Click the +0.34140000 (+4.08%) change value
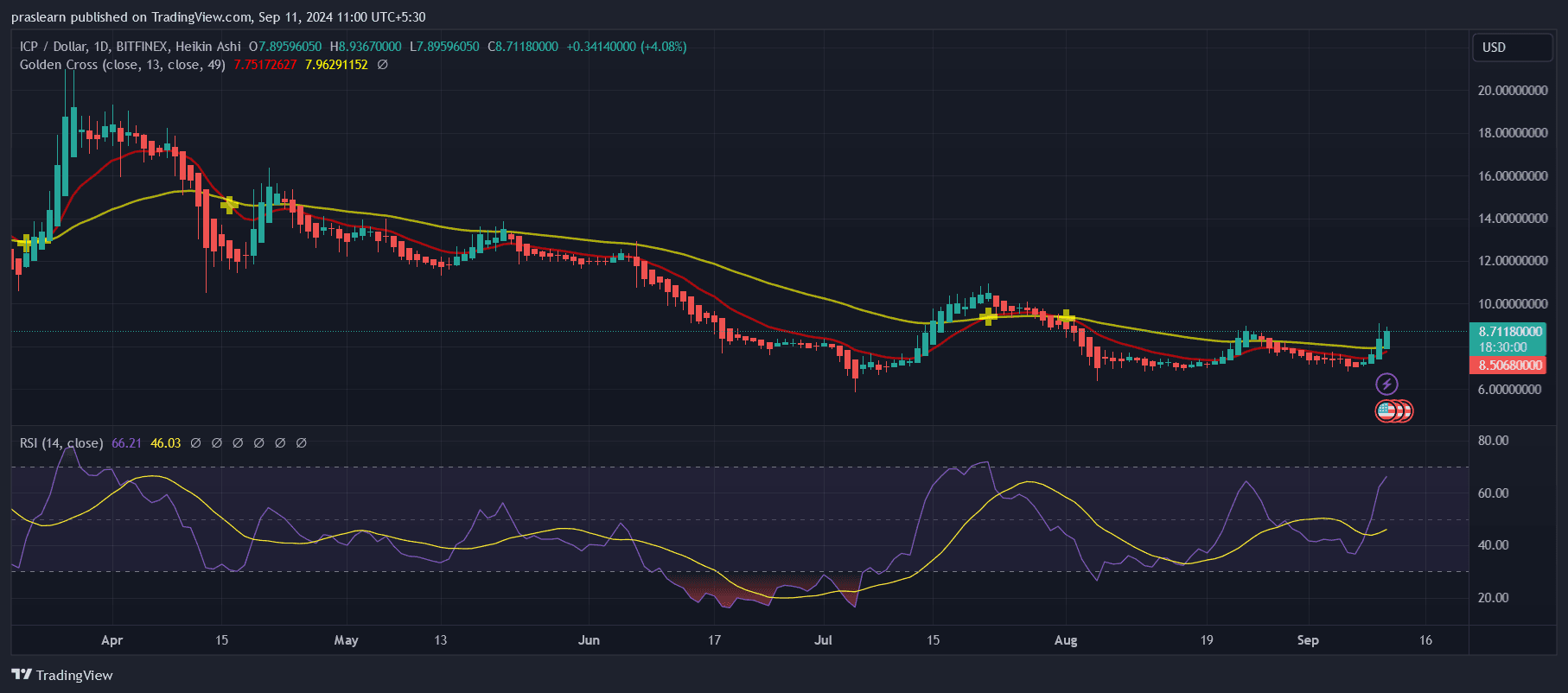This screenshot has width=1568, height=693. [627, 47]
